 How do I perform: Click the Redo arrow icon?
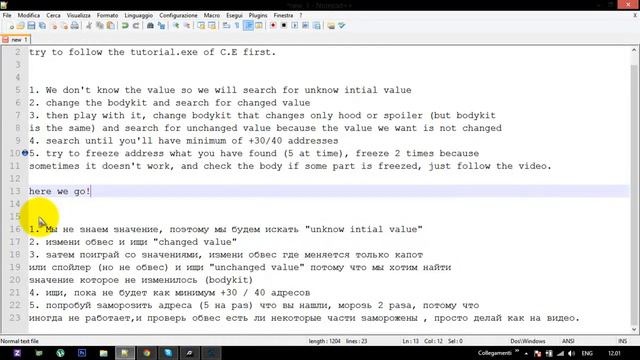click(x=136, y=26)
